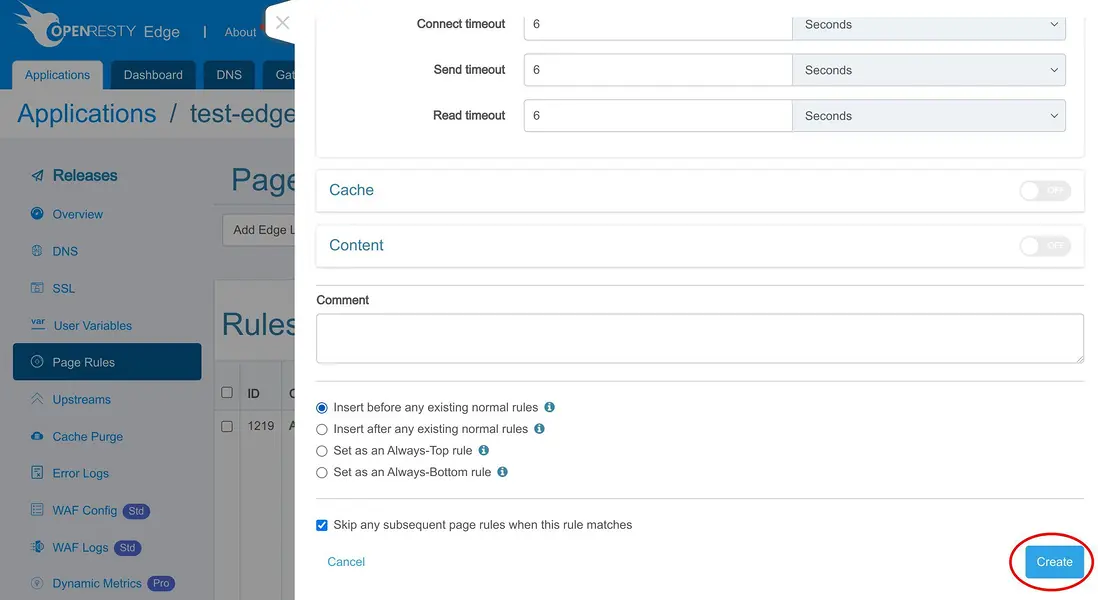Select Set as an Always-Bottom rule
This screenshot has height=600, width=1098.
point(322,473)
